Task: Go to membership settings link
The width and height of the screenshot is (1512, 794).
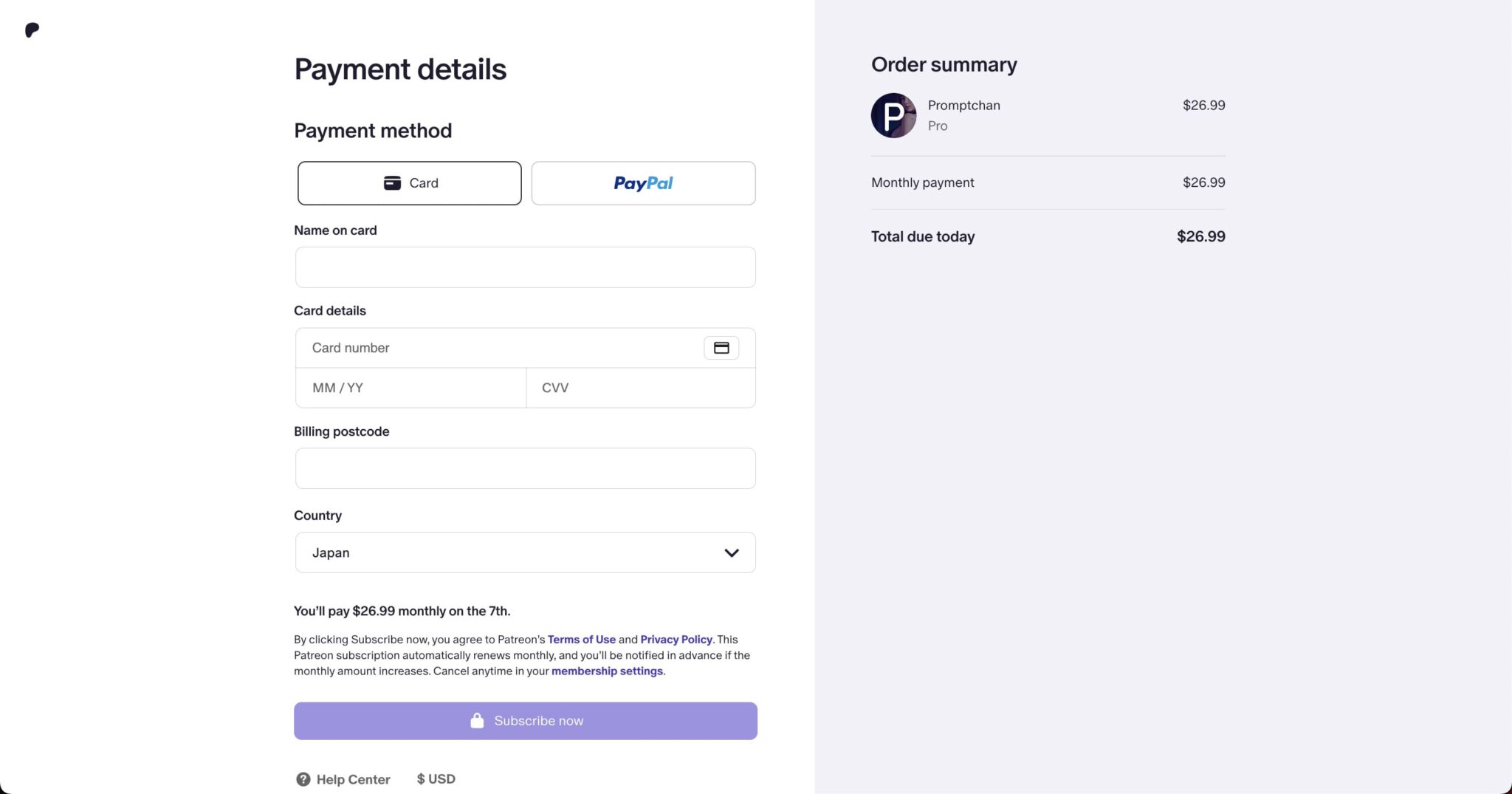Action: coord(606,671)
